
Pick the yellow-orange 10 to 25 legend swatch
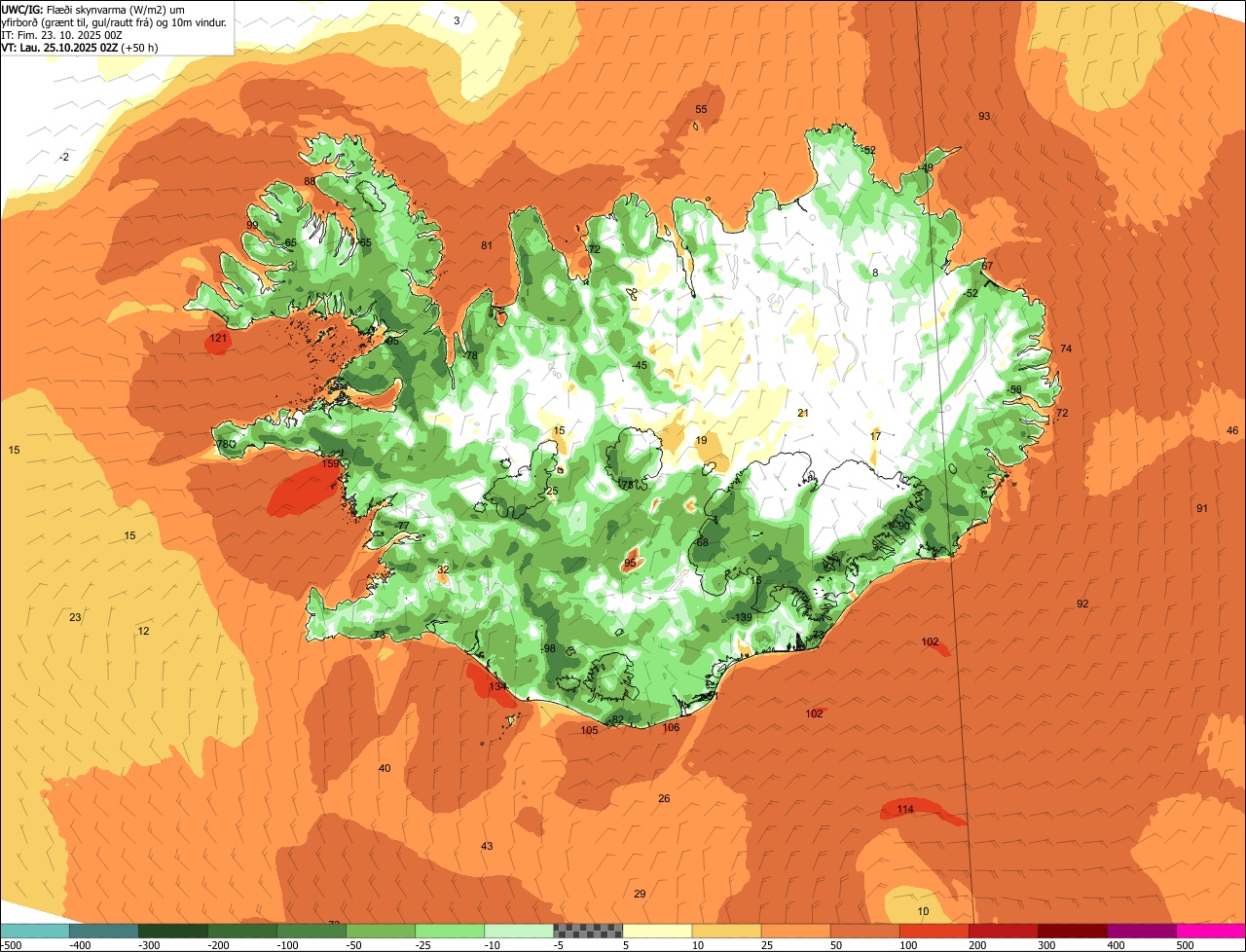pos(726,930)
